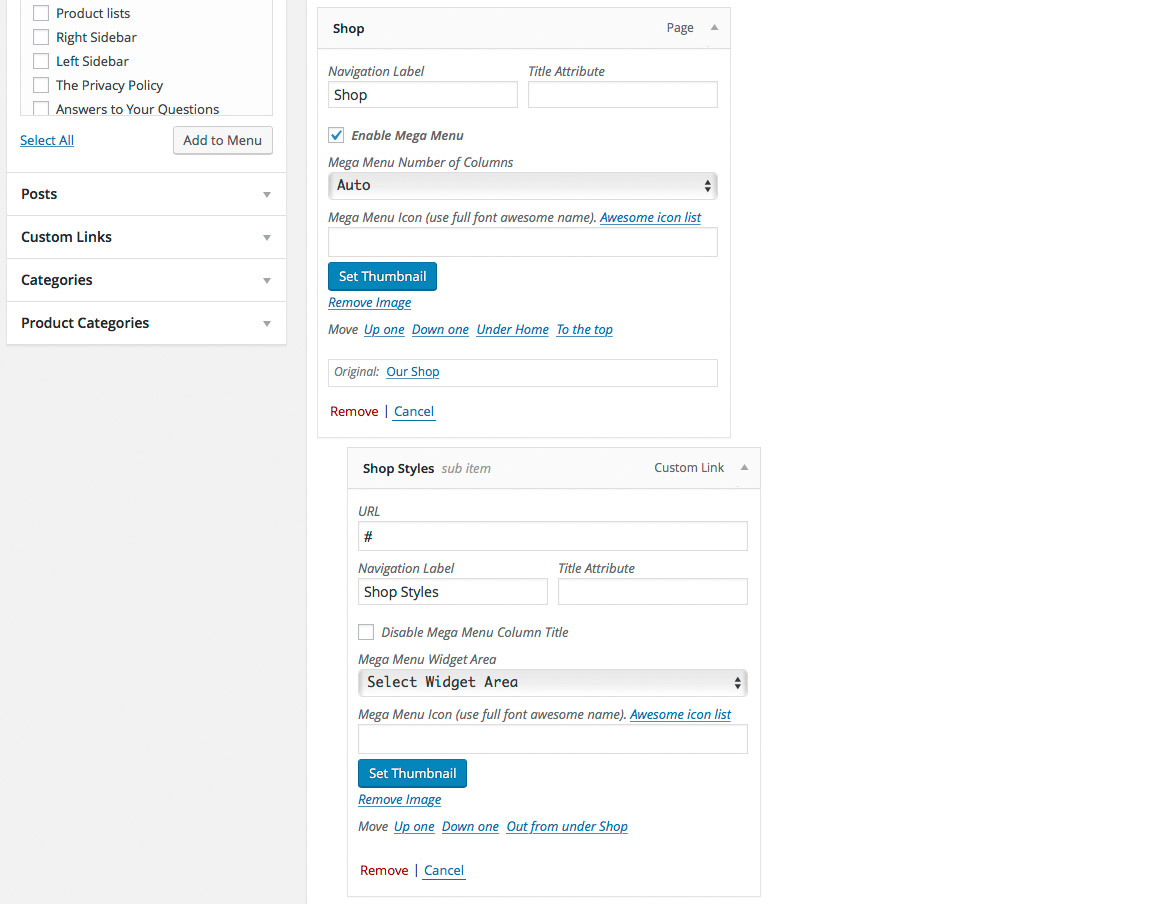Move Shop Styles Out from under Shop
This screenshot has height=904, width=1161.
[x=566, y=826]
